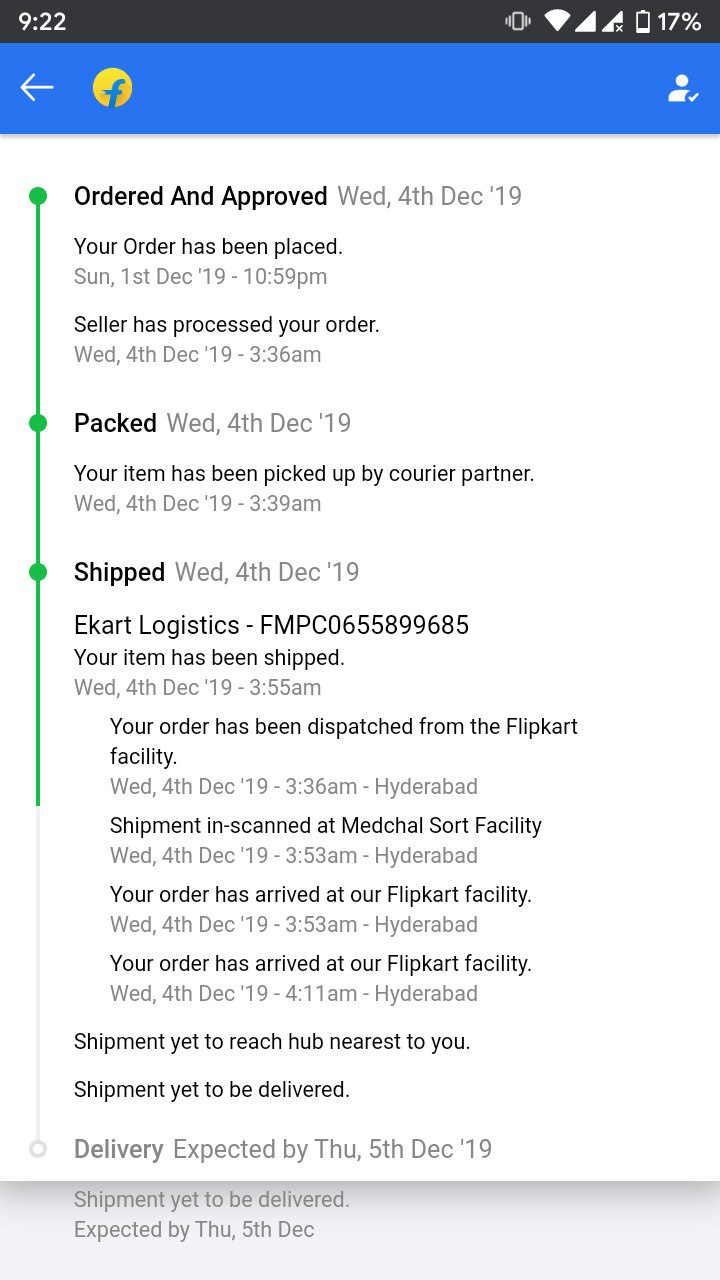Tap 'Shipment yet to reach hub' text
The image size is (720, 1280).
272,1041
